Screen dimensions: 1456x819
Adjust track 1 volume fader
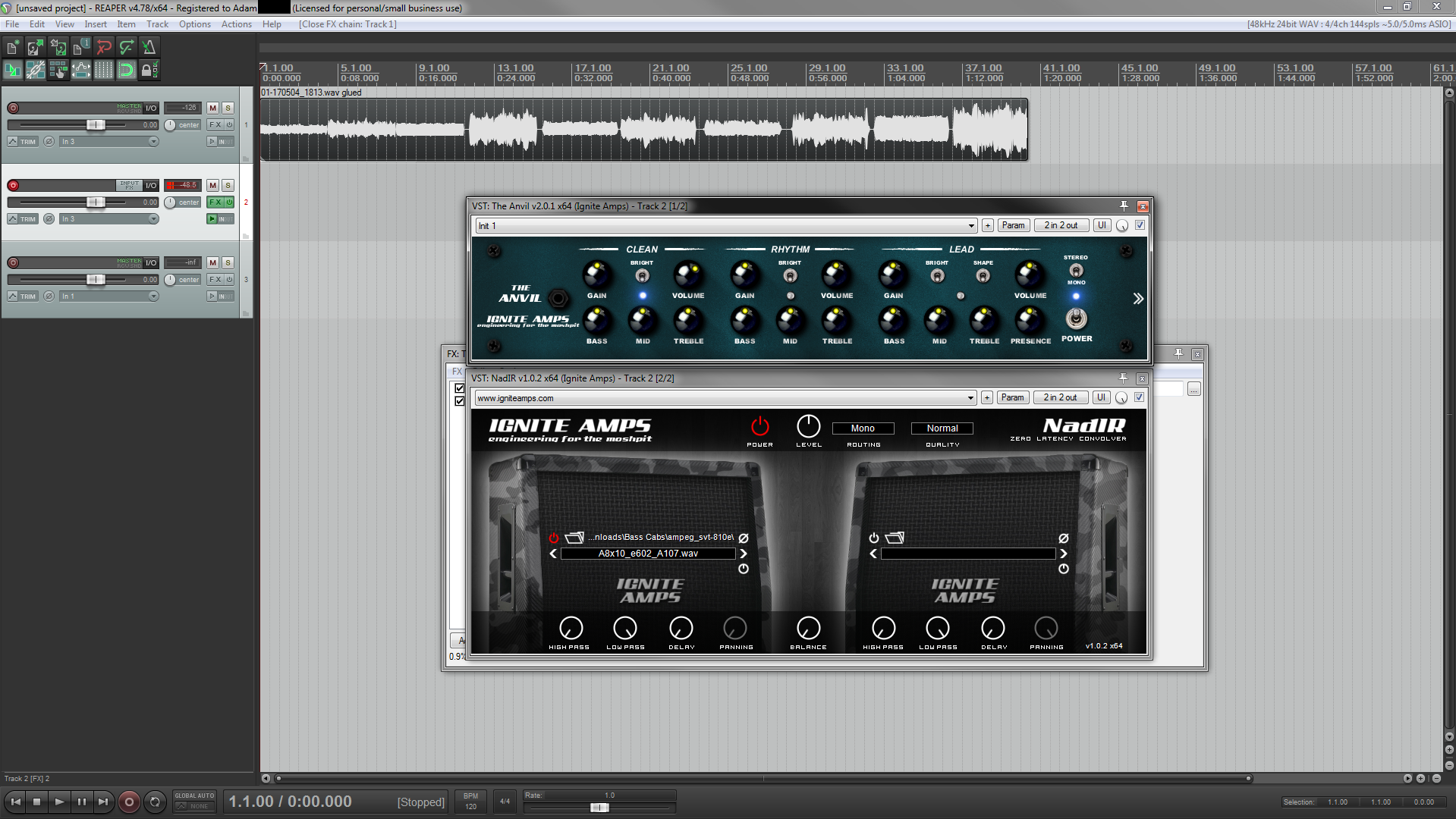96,125
